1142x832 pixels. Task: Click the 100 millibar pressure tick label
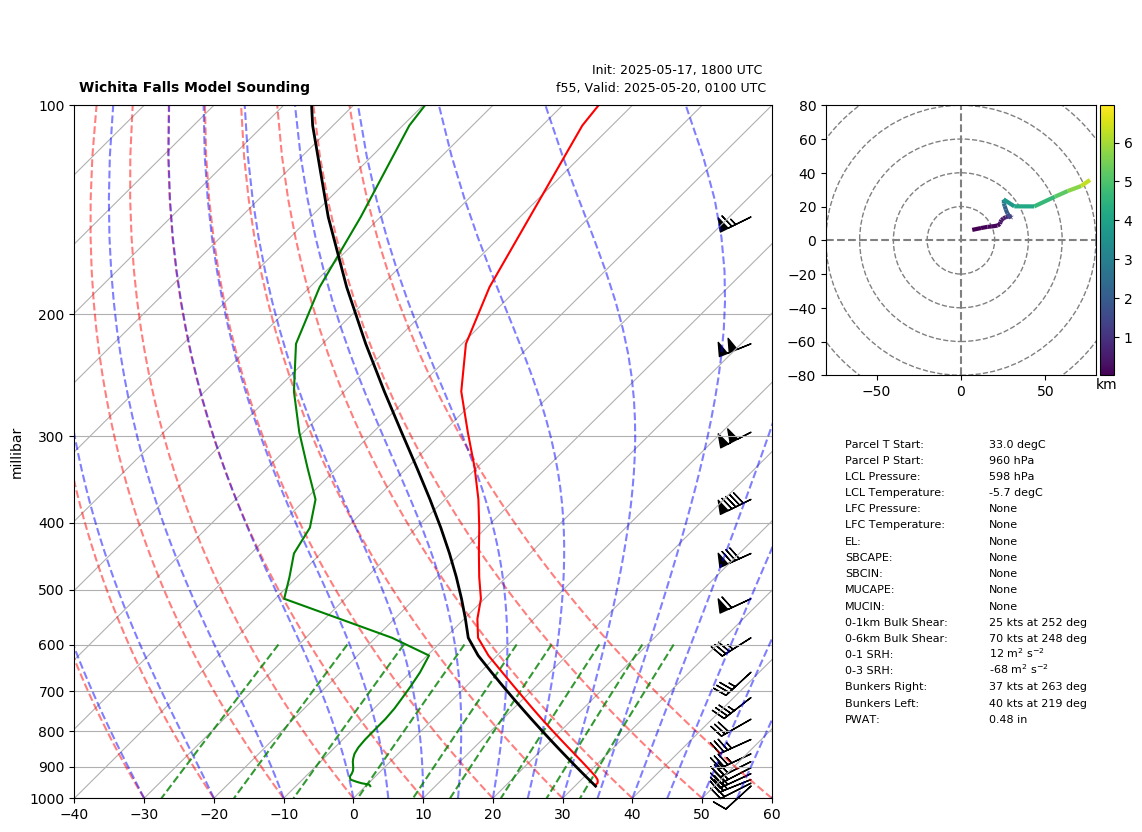coord(53,106)
